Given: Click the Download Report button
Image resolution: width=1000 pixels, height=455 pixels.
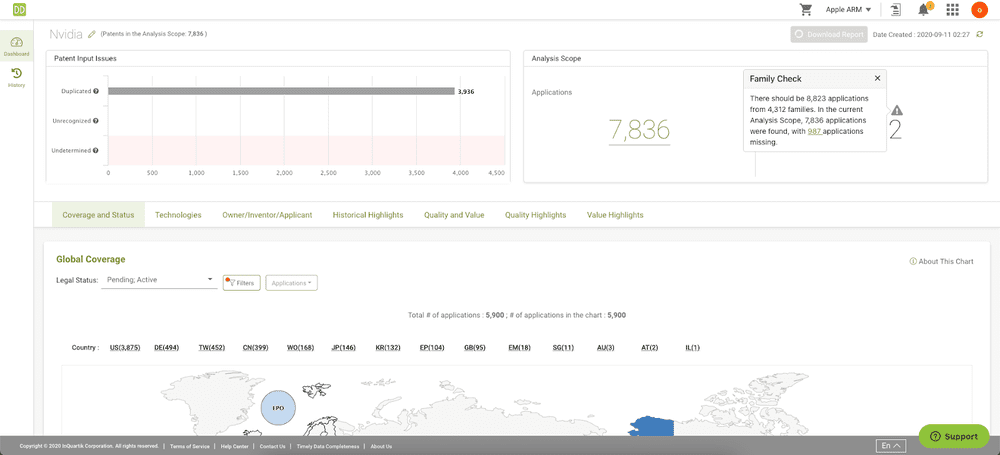Looking at the screenshot, I should (829, 34).
